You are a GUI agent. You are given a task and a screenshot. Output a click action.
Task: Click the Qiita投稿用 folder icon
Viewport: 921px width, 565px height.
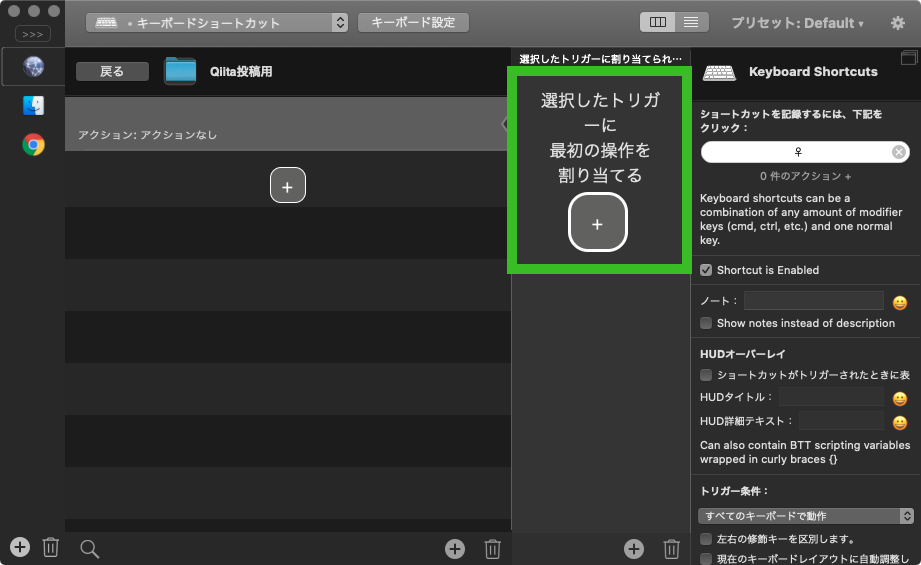(x=180, y=71)
